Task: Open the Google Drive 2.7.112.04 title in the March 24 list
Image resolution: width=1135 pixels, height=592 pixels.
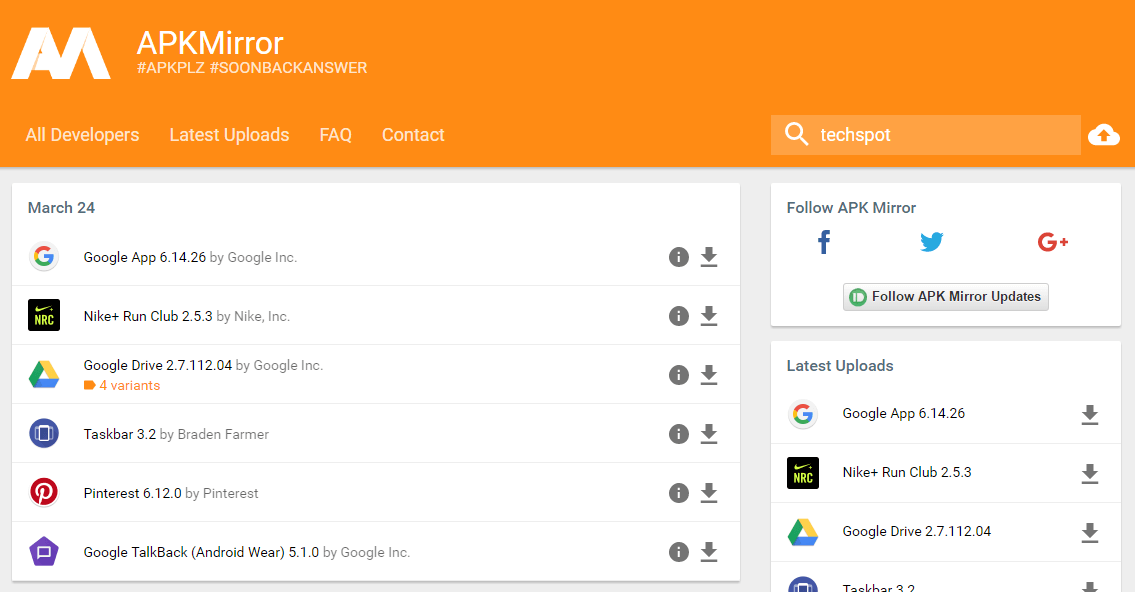Action: (158, 365)
